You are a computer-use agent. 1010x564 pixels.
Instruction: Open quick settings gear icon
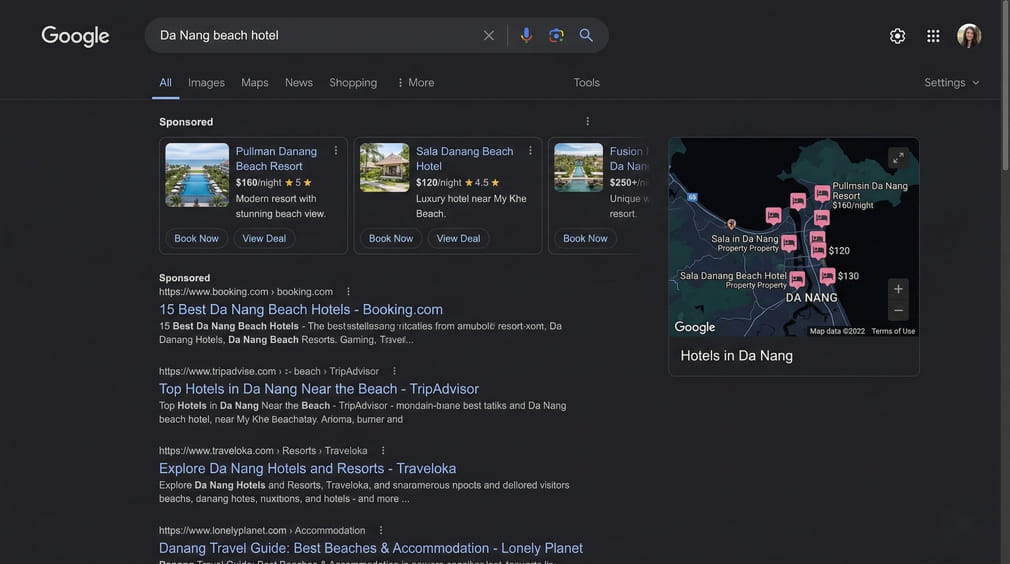[897, 36]
